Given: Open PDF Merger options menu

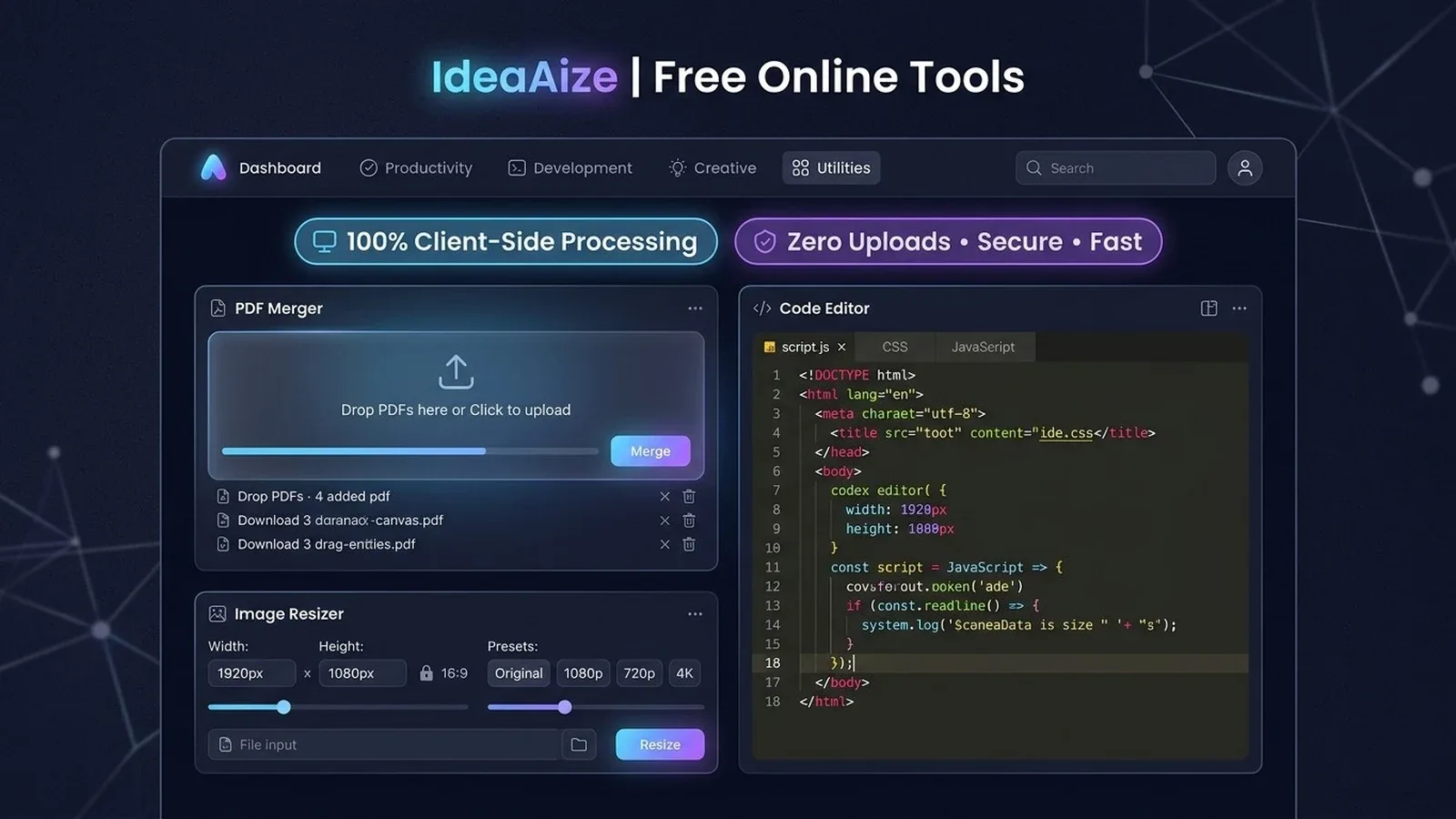Looking at the screenshot, I should coord(695,308).
